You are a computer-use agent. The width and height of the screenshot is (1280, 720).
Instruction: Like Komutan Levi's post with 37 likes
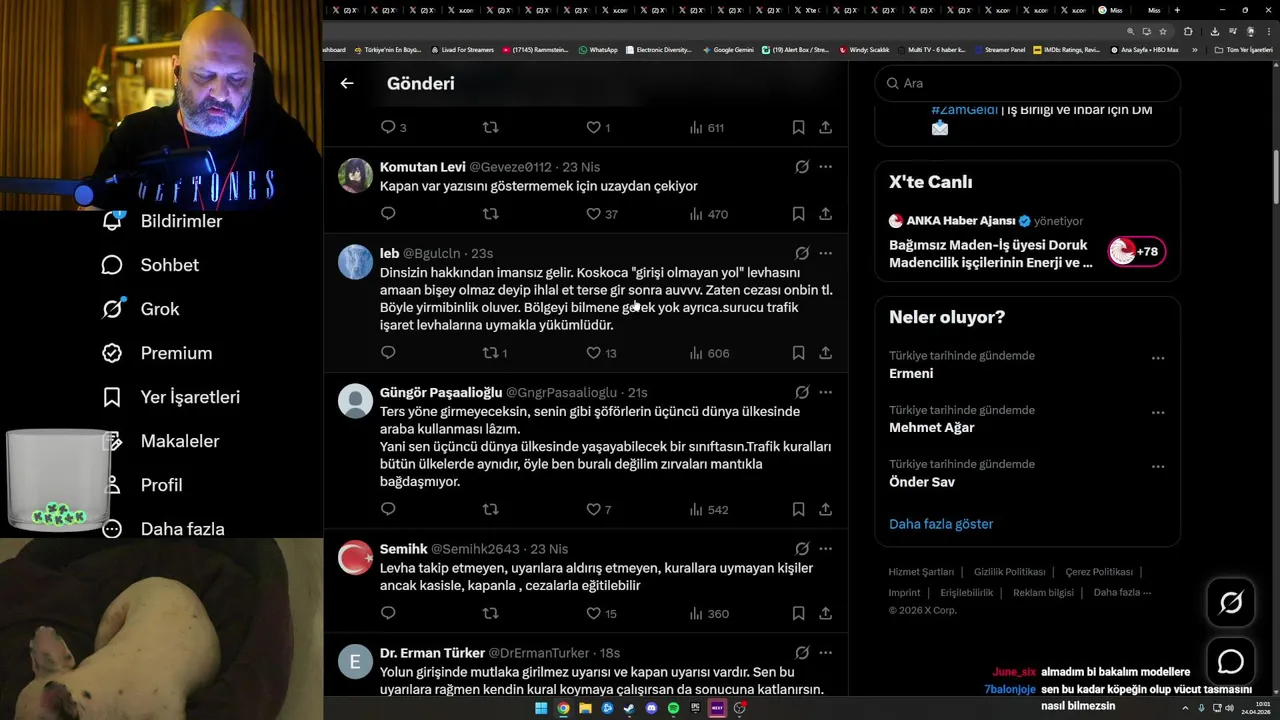click(x=602, y=214)
